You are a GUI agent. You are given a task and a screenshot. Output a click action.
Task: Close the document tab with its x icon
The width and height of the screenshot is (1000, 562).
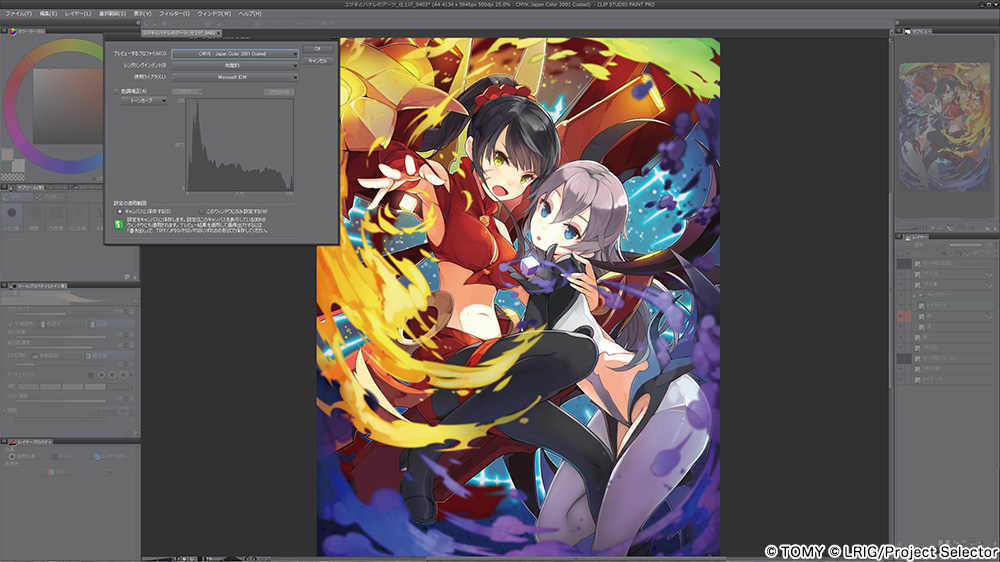[218, 33]
